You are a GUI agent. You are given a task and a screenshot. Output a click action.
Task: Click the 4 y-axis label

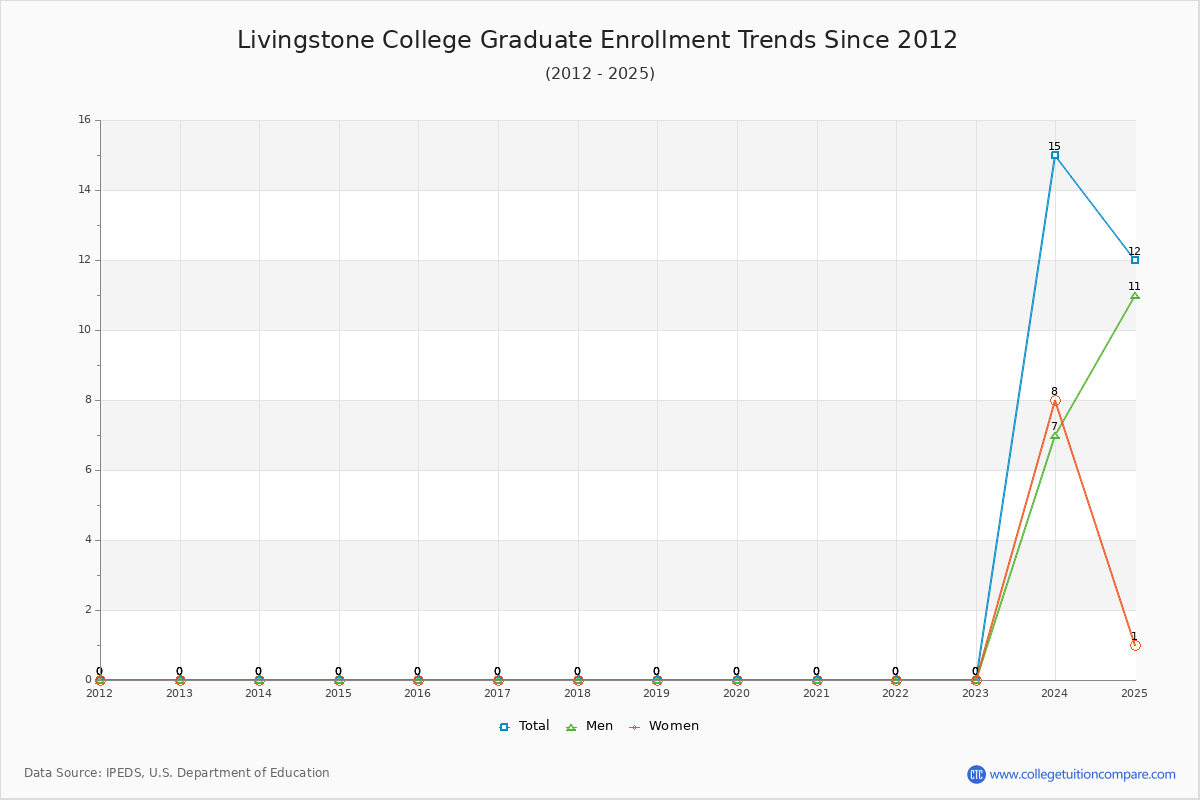coord(88,540)
